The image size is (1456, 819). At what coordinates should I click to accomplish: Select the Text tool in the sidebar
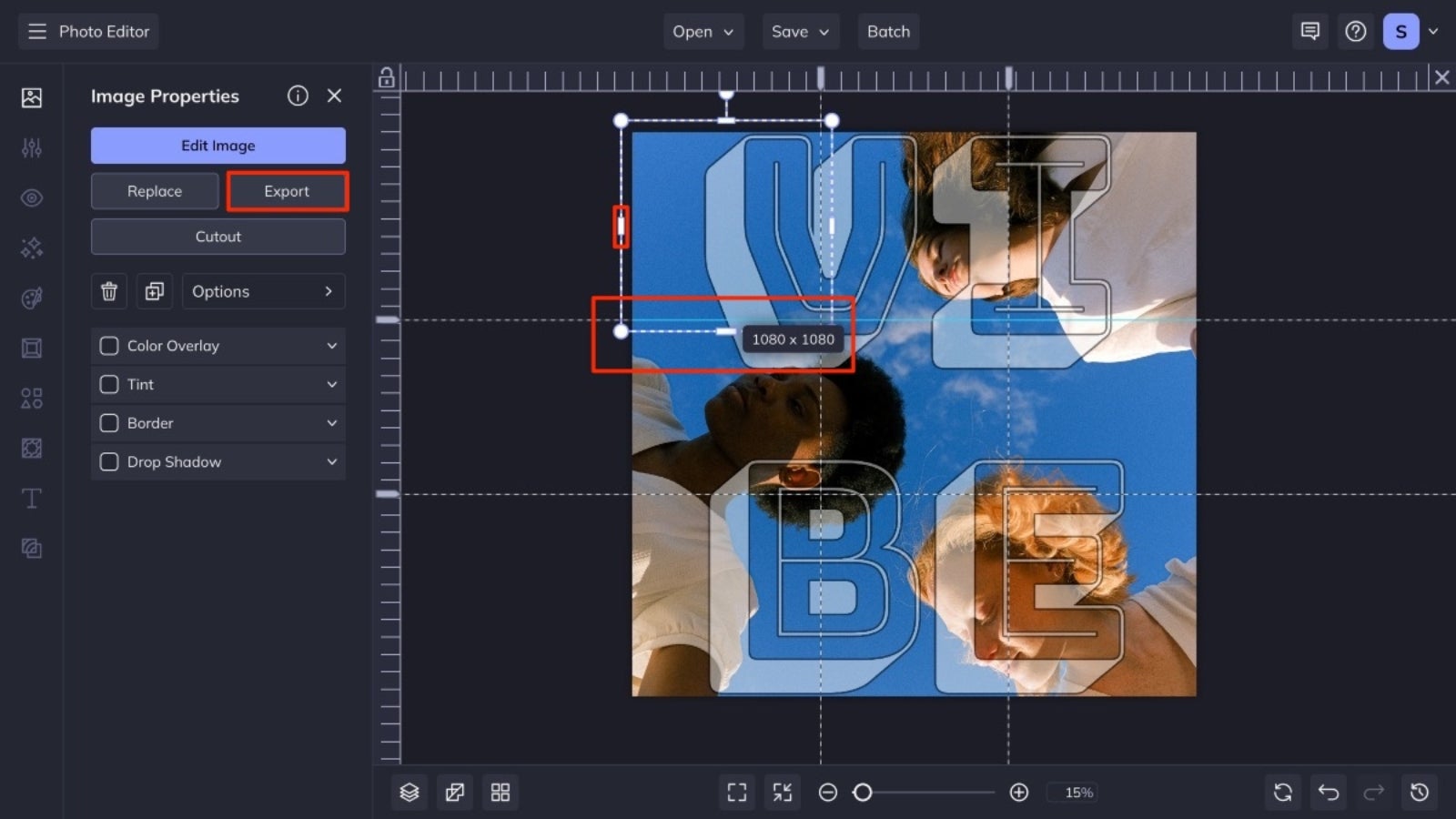click(31, 499)
